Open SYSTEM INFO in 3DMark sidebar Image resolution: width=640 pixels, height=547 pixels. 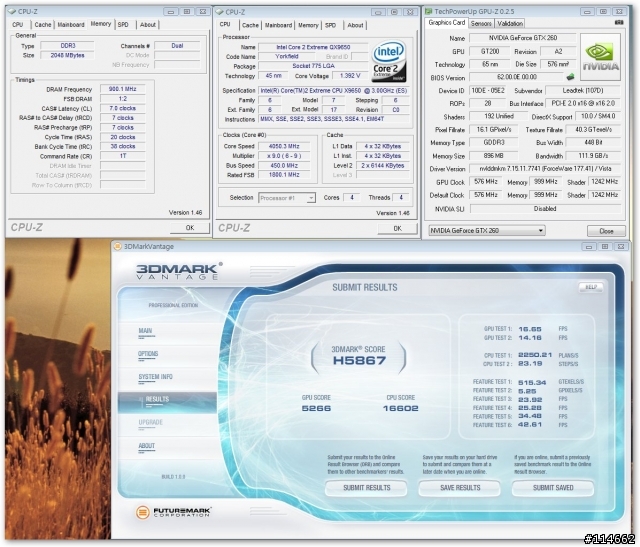tap(156, 377)
